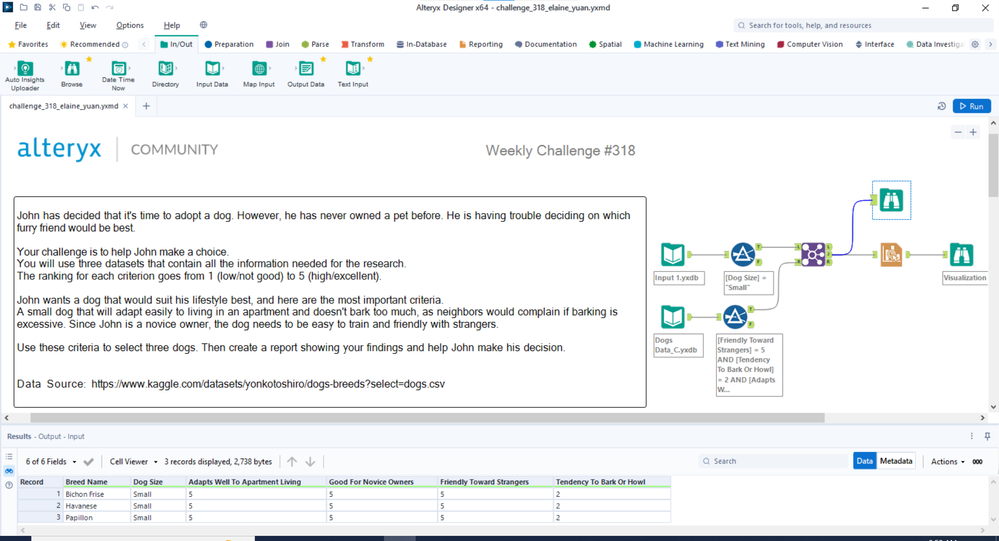Open the Help menu
This screenshot has height=541, width=999.
tap(172, 25)
